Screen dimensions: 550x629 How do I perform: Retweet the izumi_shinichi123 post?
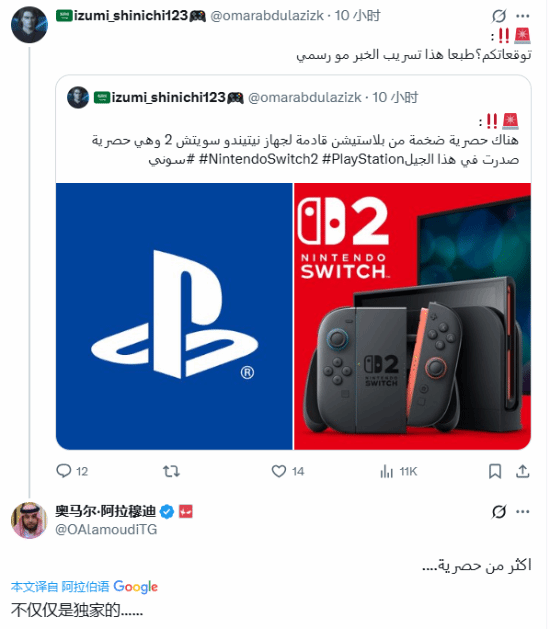pyautogui.click(x=171, y=471)
